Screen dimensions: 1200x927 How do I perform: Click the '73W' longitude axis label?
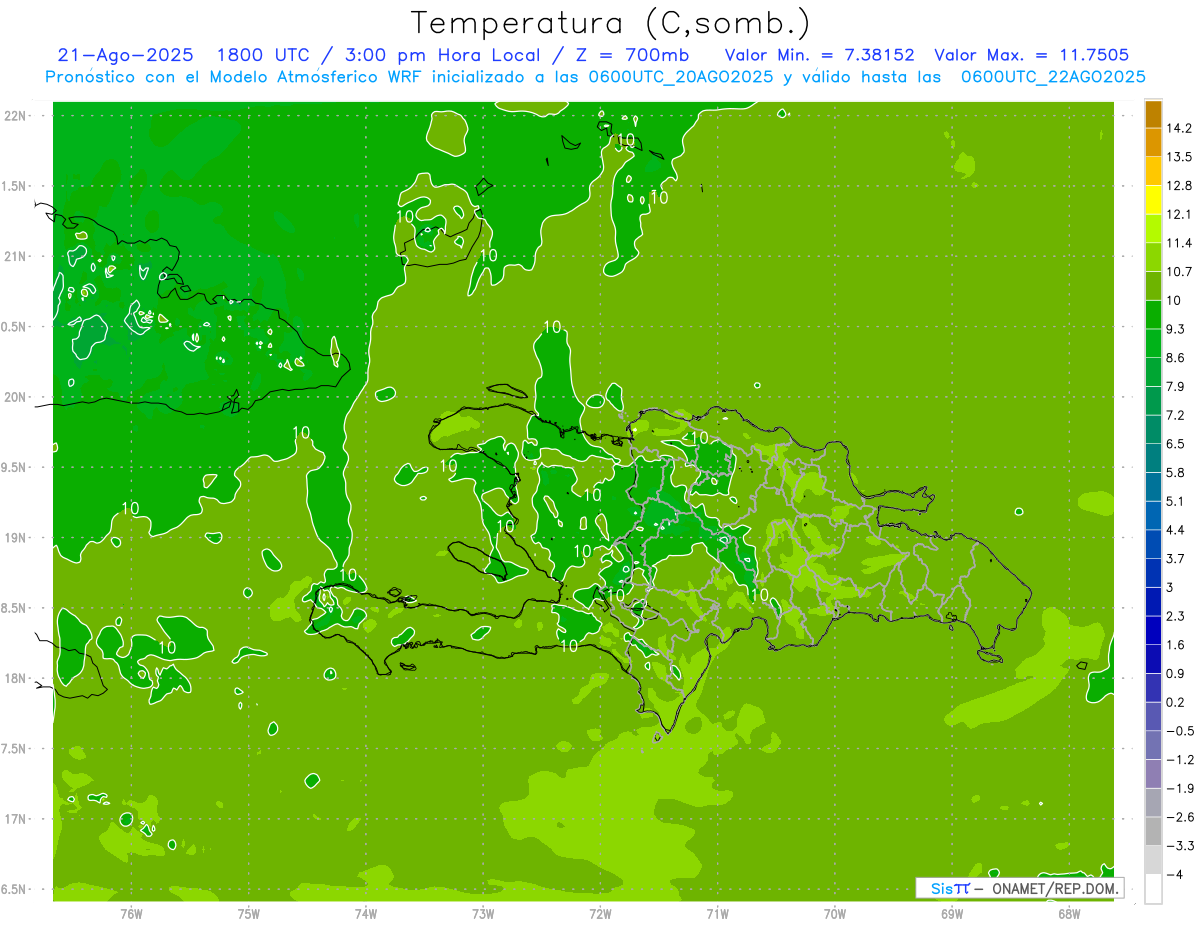(x=483, y=913)
